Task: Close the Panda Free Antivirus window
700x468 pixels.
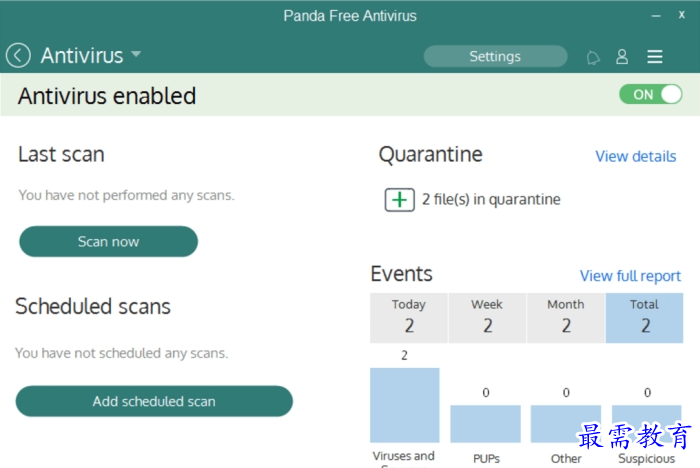Action: [x=682, y=15]
